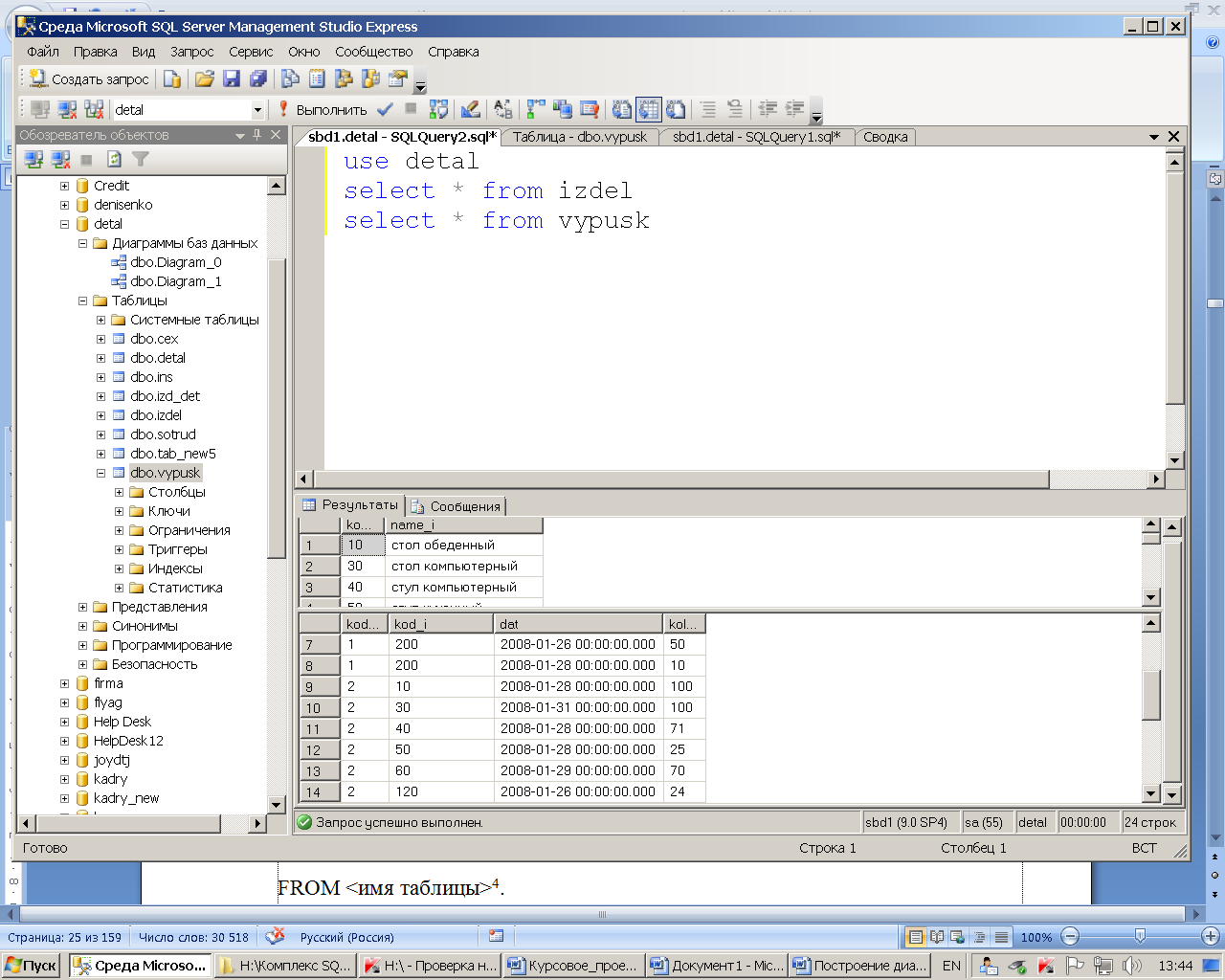The width and height of the screenshot is (1225, 980).
Task: Zoom in Word with the plus button
Action: [1210, 937]
